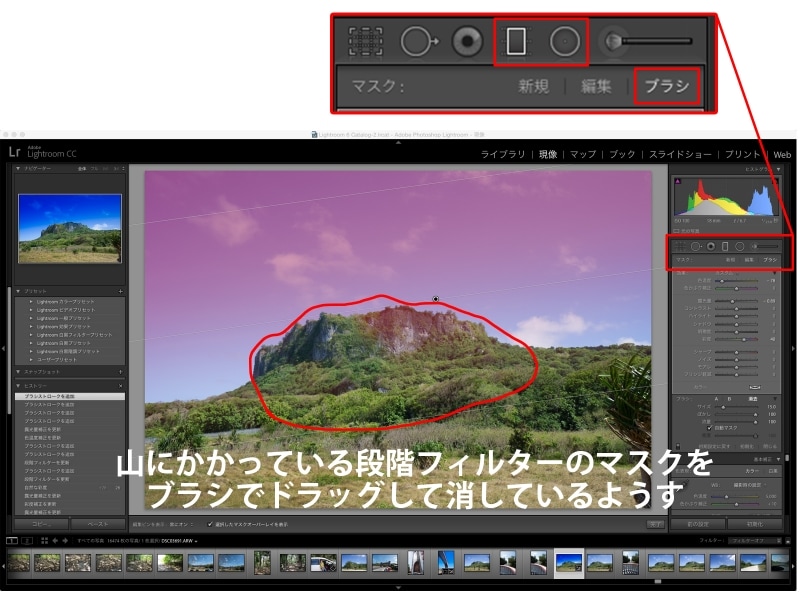The image size is (800, 600).
Task: Collapse the ヒストリー panel
Action: tap(18, 386)
